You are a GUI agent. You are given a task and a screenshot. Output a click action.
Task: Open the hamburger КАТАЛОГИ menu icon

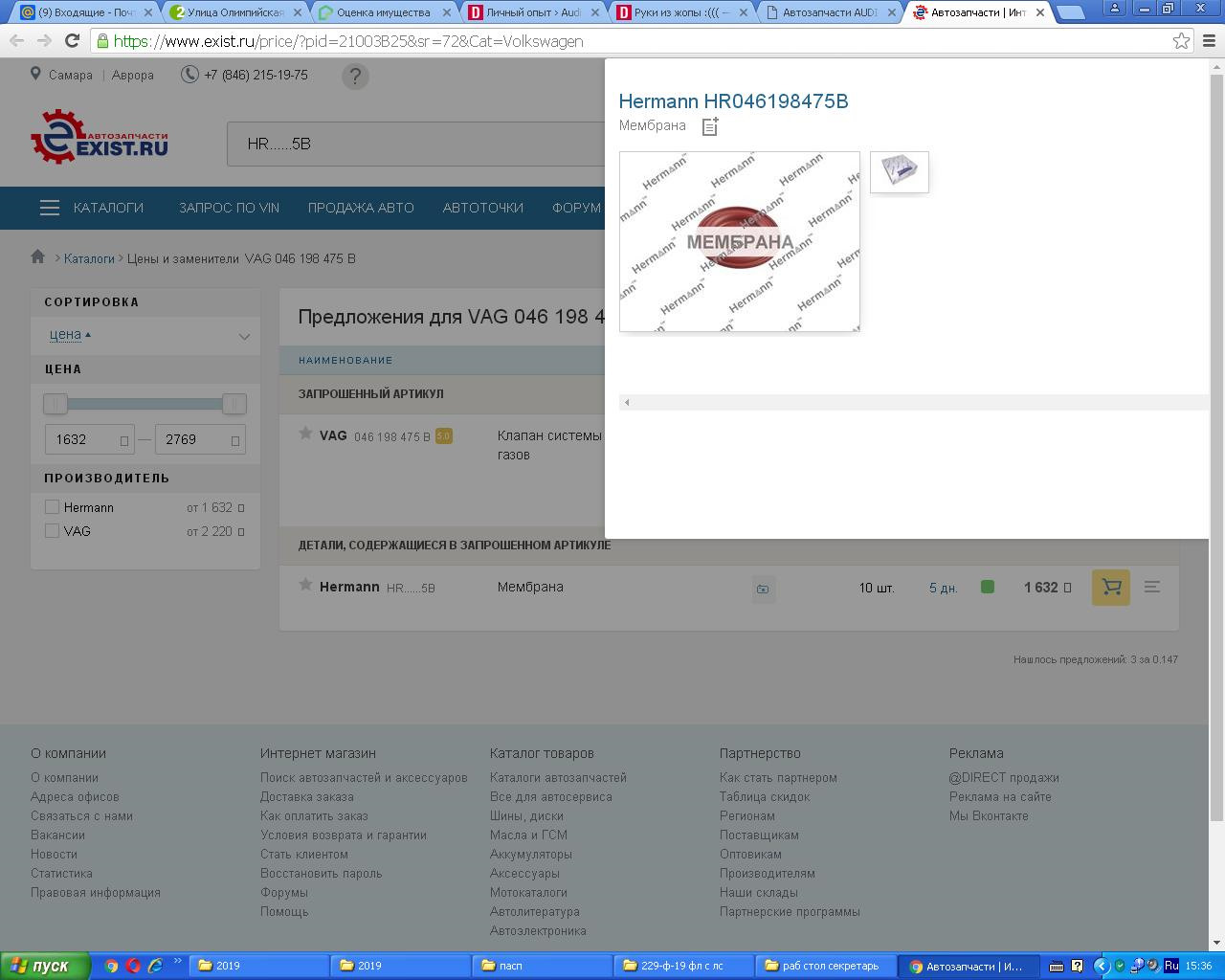(50, 208)
